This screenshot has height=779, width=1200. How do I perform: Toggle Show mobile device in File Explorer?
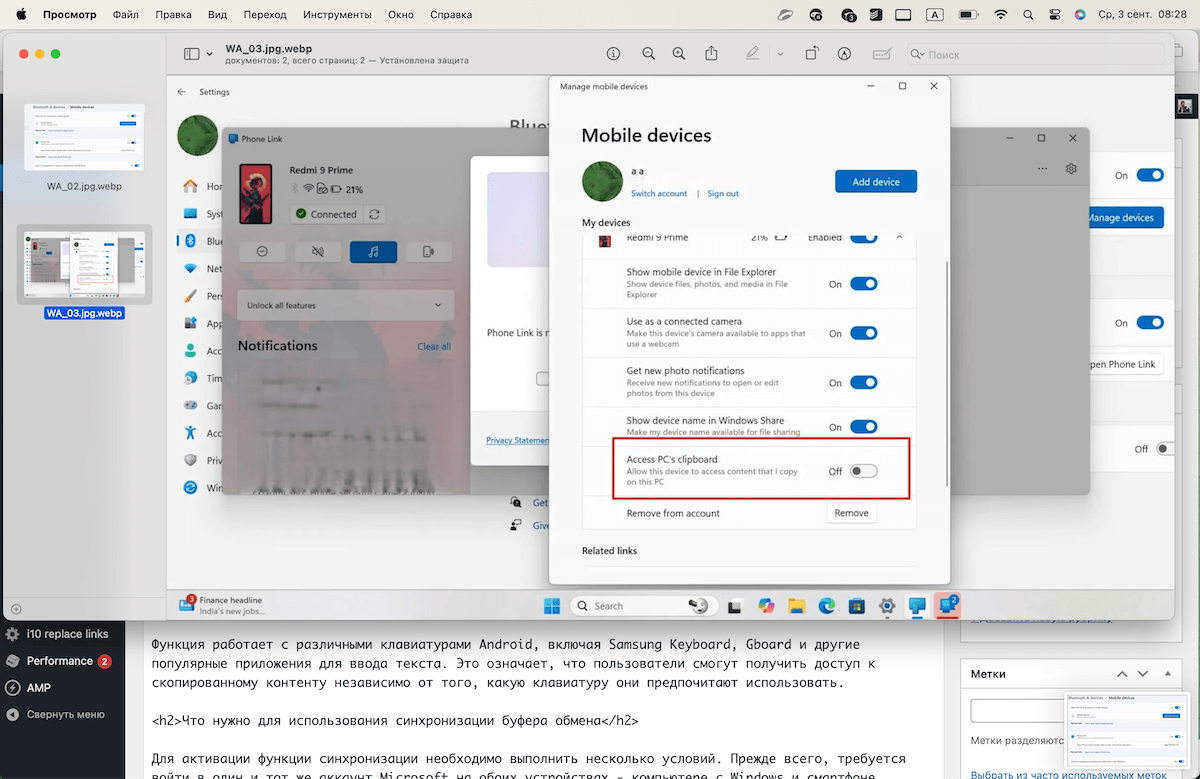point(864,284)
